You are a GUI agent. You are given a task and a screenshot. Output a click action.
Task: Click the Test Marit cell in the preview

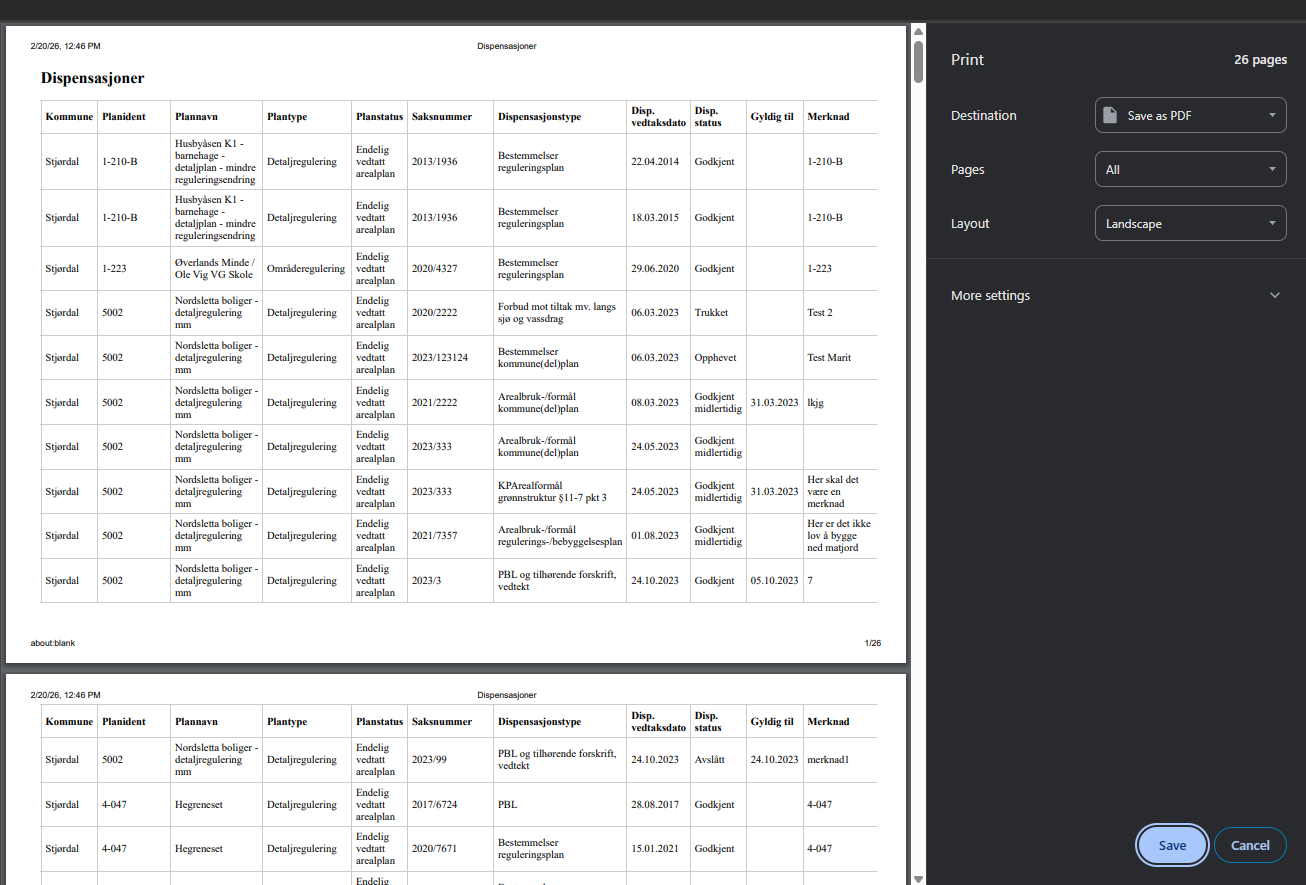tap(829, 358)
